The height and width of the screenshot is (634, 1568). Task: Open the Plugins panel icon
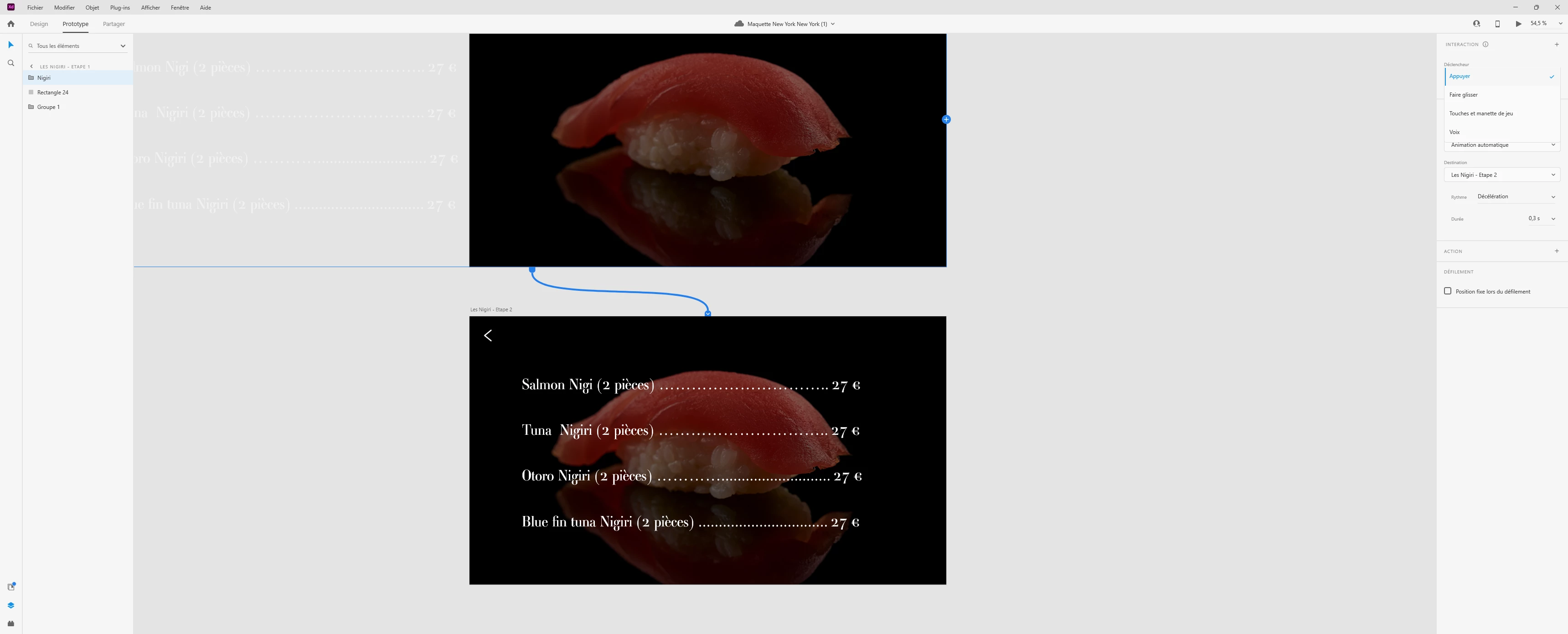[x=10, y=624]
